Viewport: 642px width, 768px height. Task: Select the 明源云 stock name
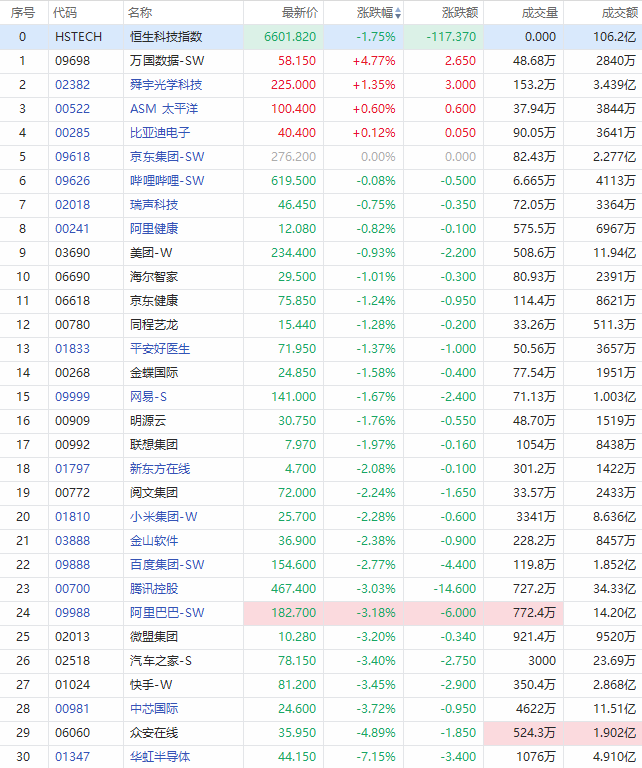point(148,421)
